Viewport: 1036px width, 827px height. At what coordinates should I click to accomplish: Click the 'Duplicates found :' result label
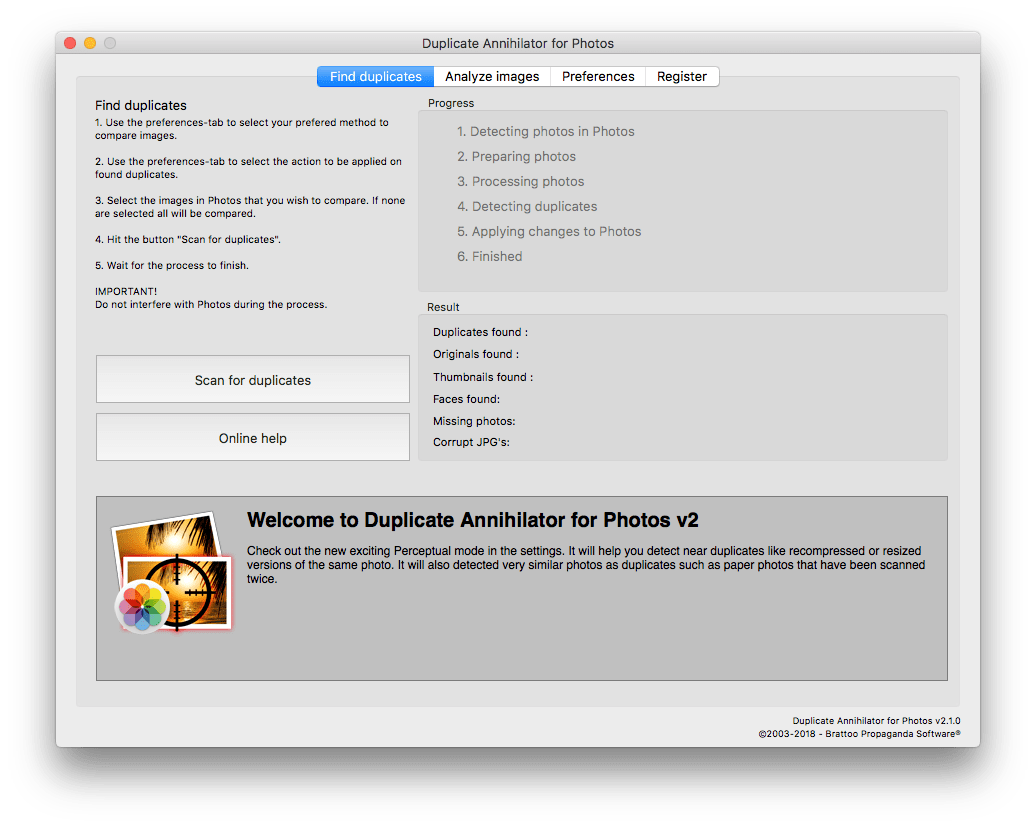coord(480,332)
